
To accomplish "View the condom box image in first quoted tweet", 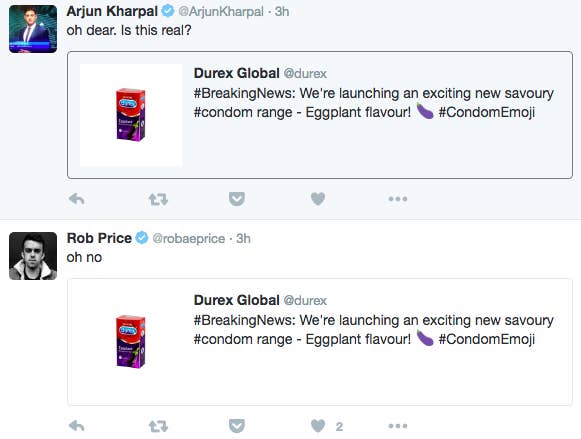I will point(131,115).
